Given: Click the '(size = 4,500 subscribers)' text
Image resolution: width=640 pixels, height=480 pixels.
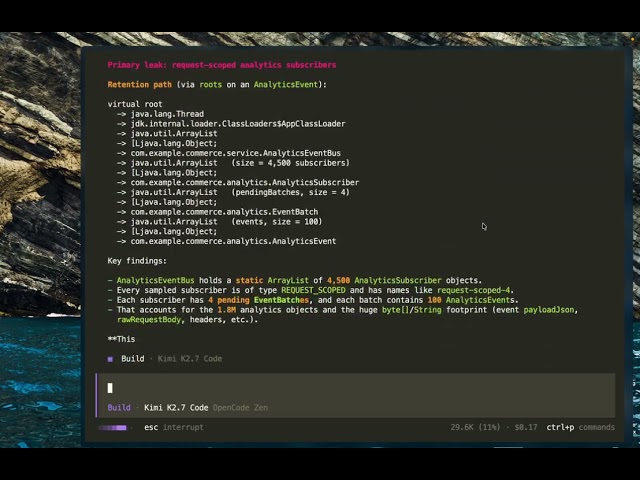Looking at the screenshot, I should tap(291, 163).
